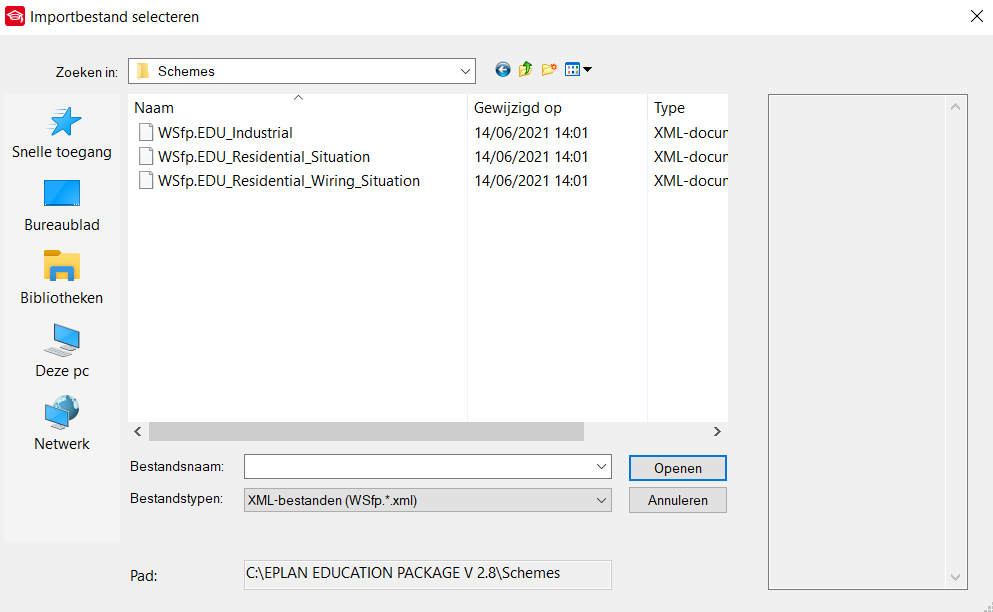Image resolution: width=993 pixels, height=612 pixels.
Task: Sort files by Gewijzigd op column
Action: point(557,108)
